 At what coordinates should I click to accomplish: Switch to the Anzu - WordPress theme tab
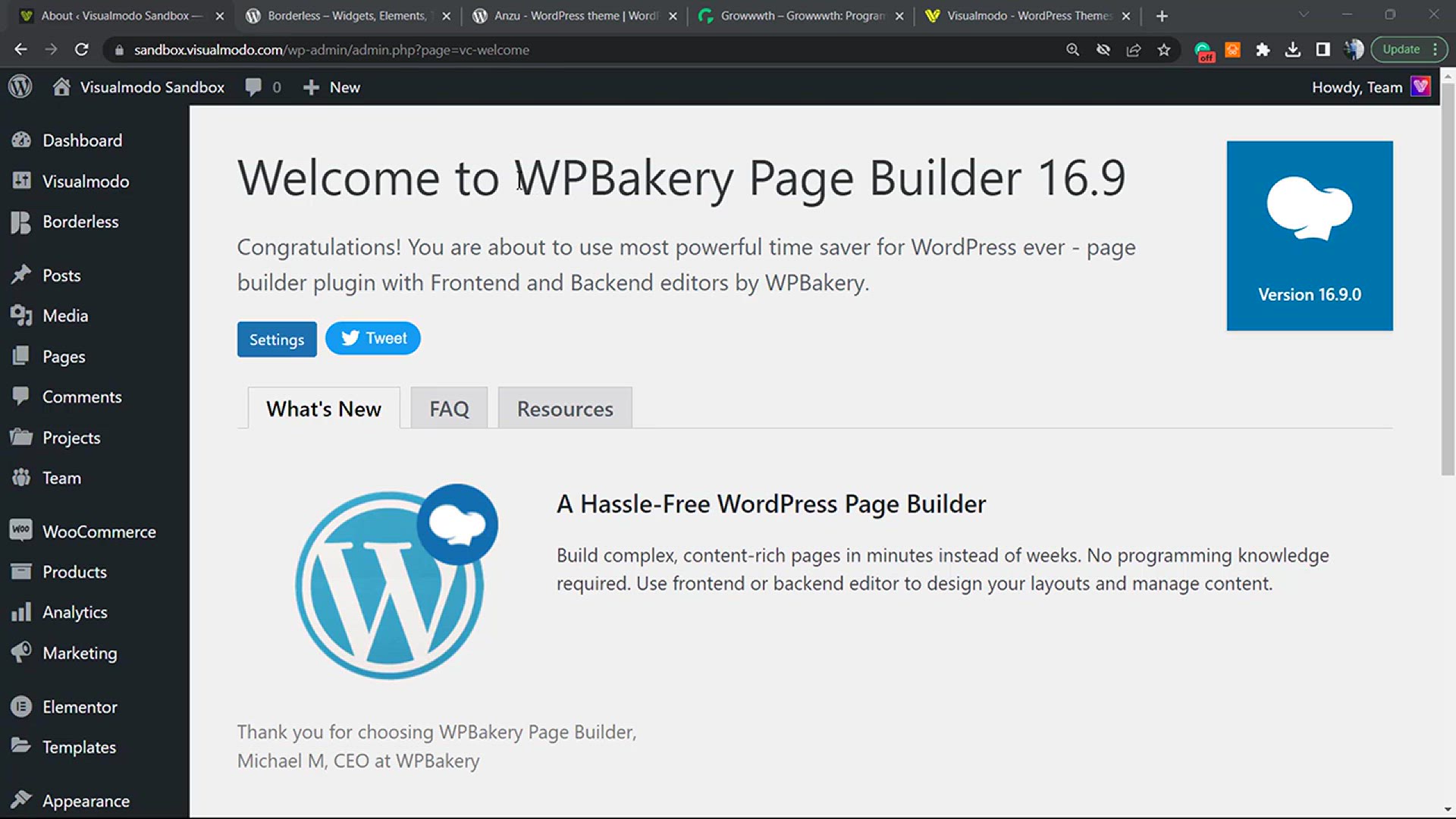pyautogui.click(x=576, y=16)
